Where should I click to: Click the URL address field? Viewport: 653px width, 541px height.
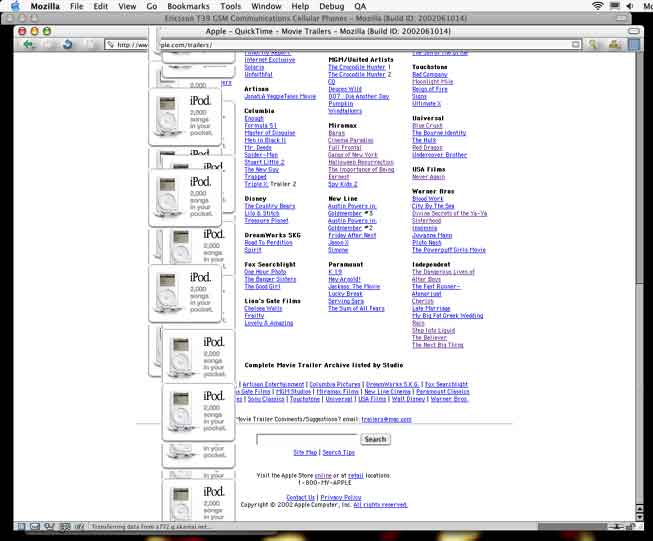click(x=344, y=45)
